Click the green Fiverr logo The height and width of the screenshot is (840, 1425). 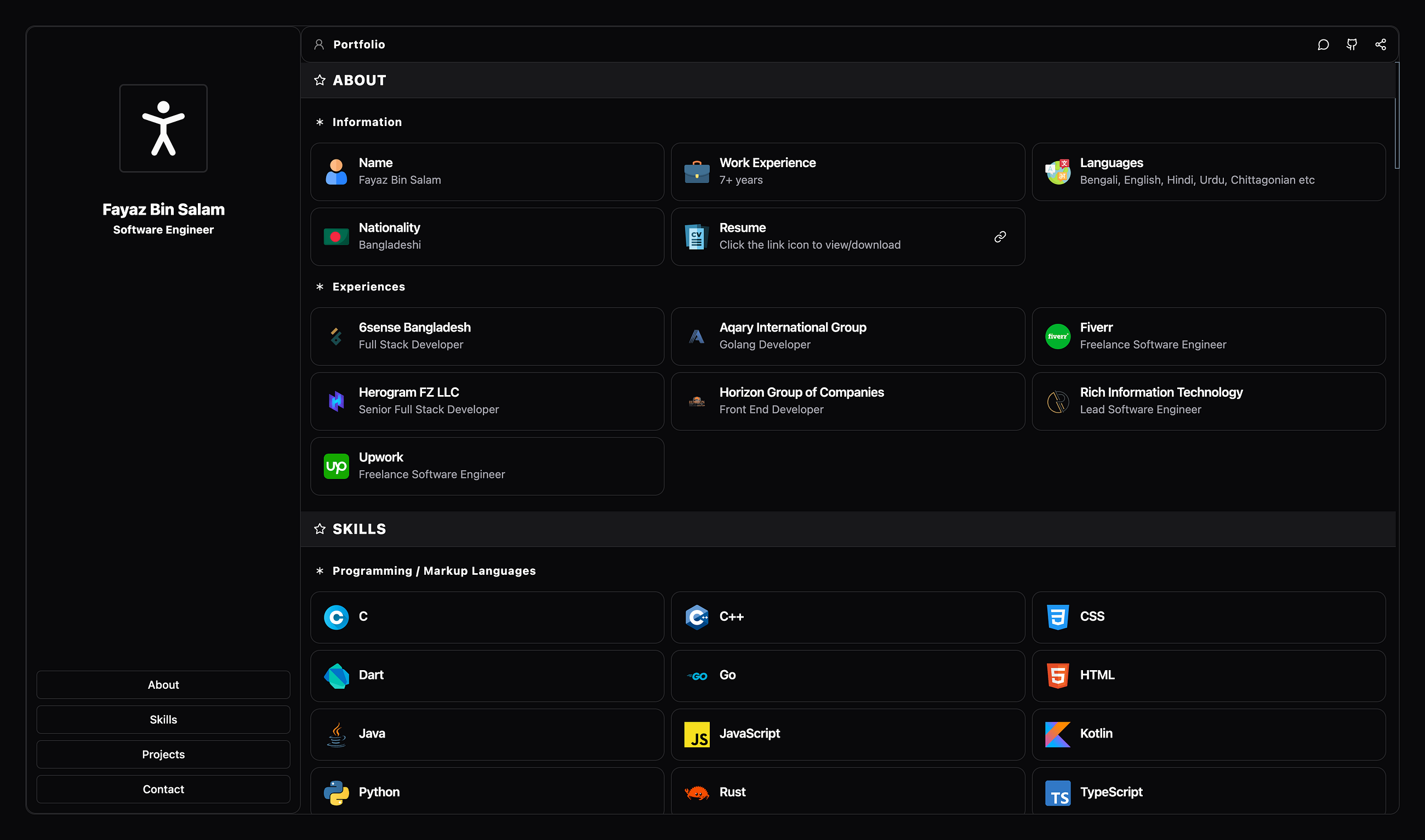(x=1058, y=336)
